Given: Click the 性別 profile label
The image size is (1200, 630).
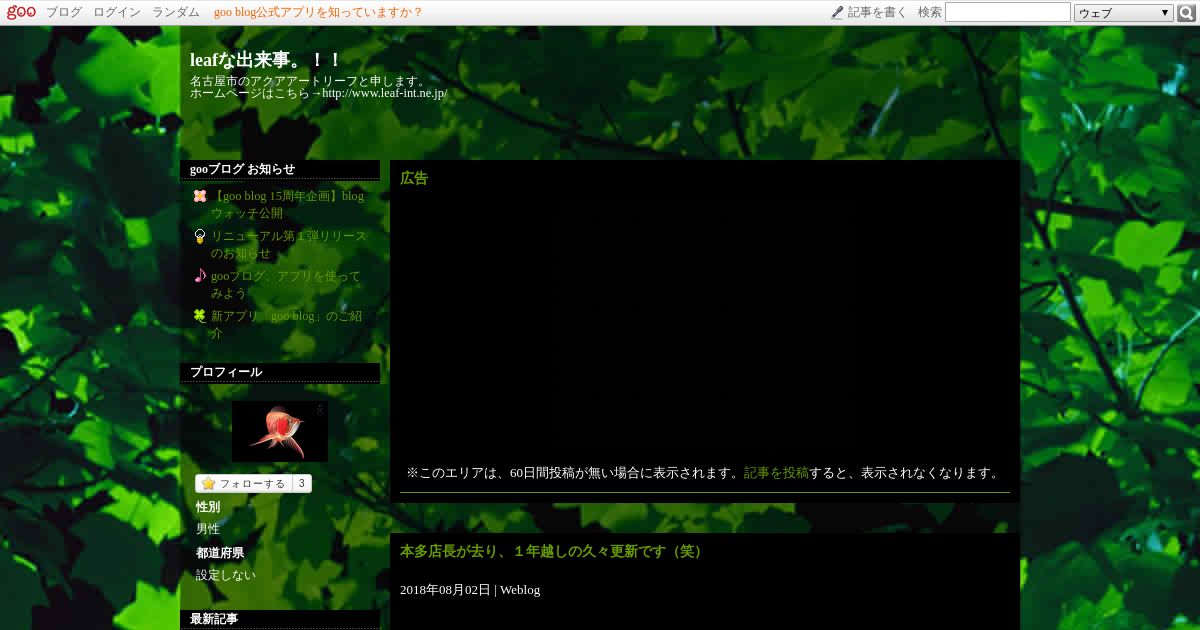Looking at the screenshot, I should pyautogui.click(x=208, y=507).
